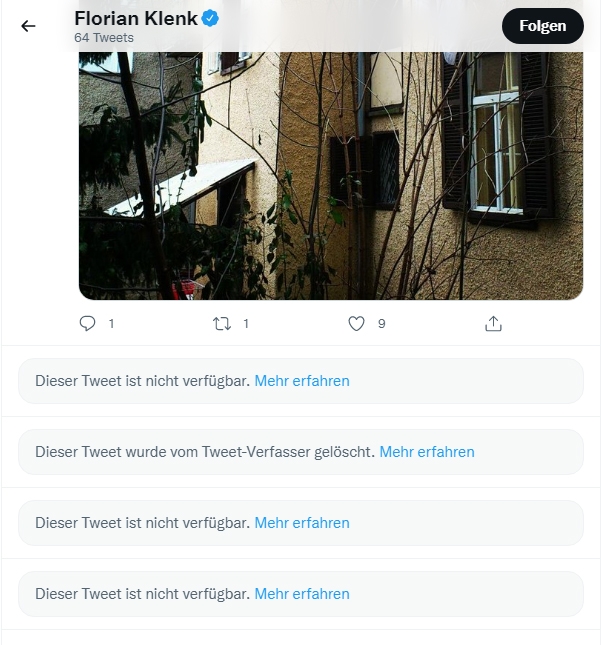This screenshot has width=601, height=645.
Task: Open the share tweet icon
Action: pyautogui.click(x=493, y=324)
